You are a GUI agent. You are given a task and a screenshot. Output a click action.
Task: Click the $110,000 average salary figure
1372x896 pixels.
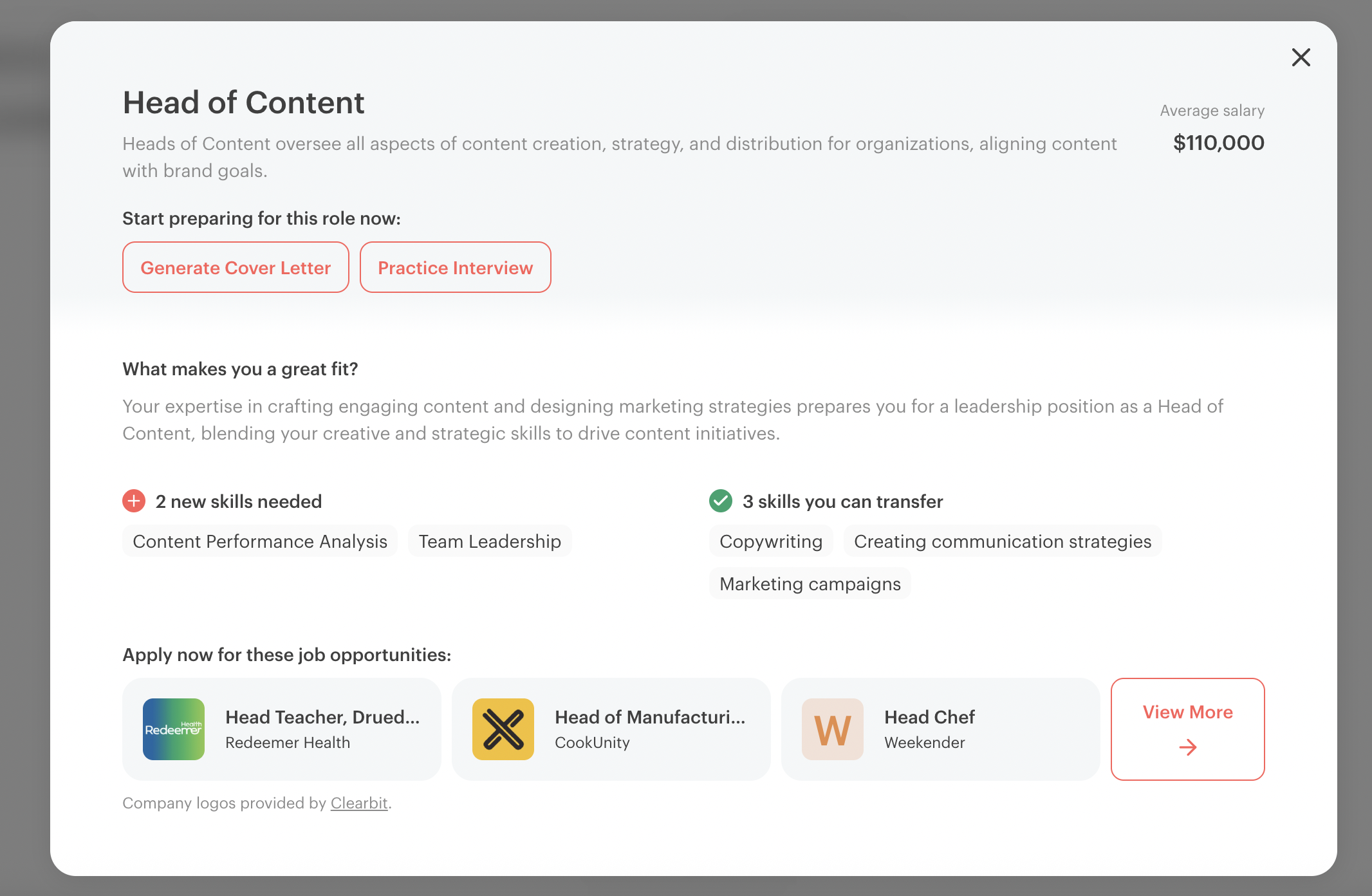point(1219,143)
